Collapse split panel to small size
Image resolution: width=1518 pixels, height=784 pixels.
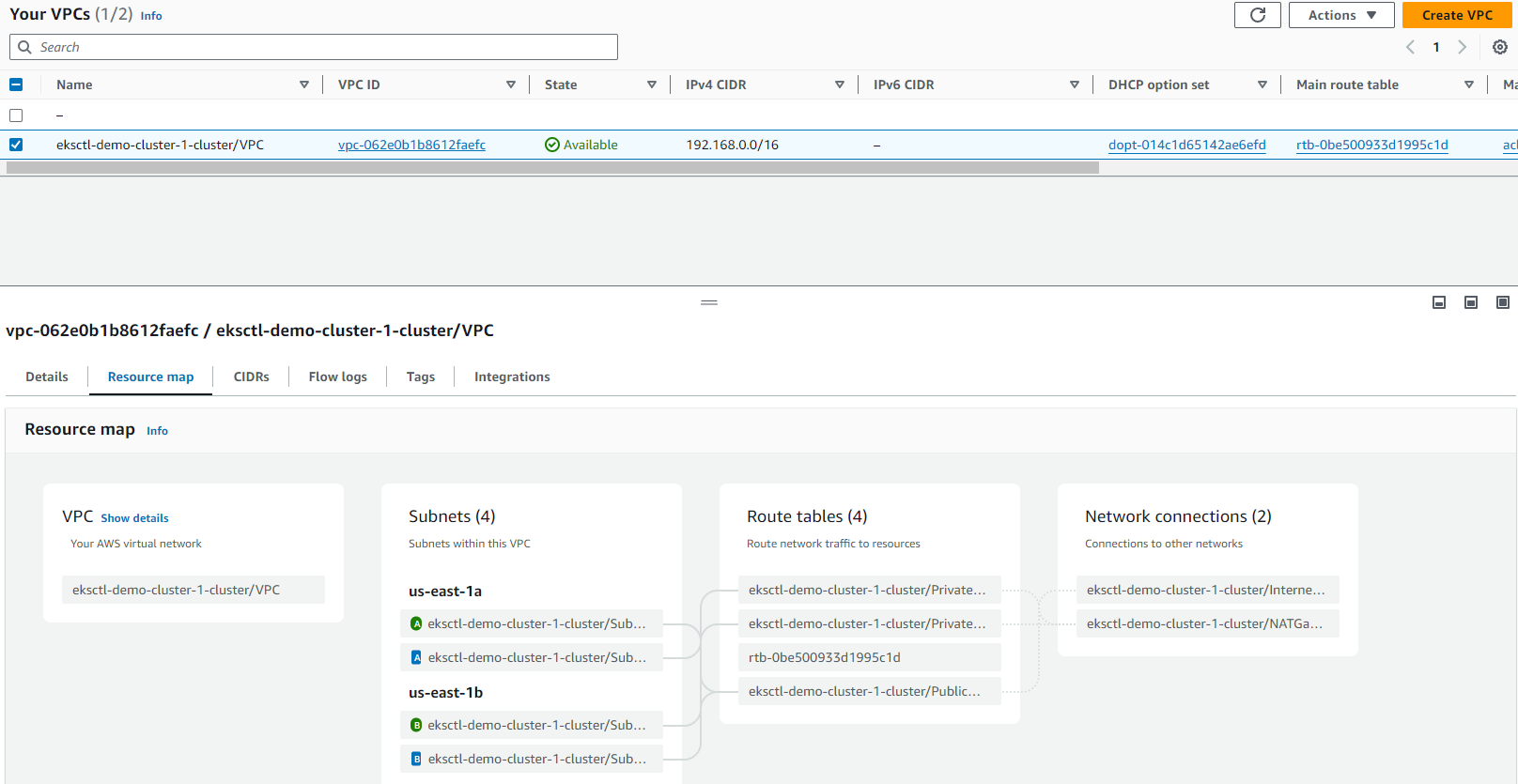tap(1439, 302)
